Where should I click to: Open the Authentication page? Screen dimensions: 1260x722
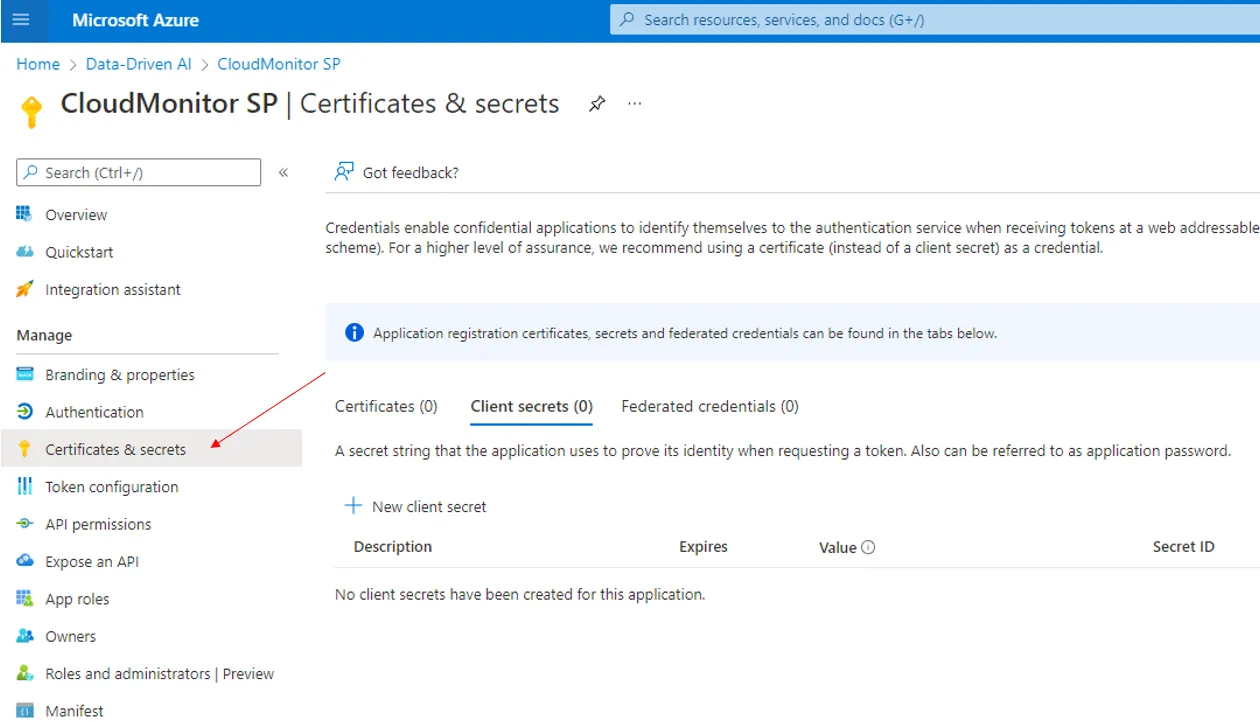[x=94, y=412]
